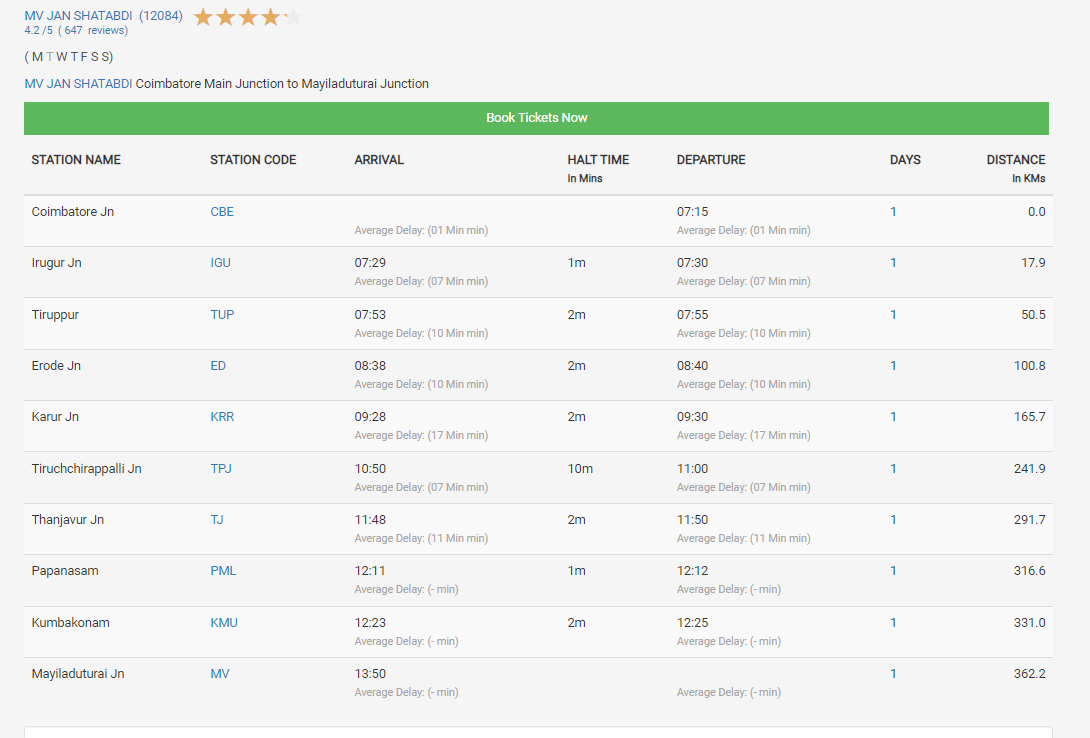Viewport: 1090px width, 738px height.
Task: Click the 07:29 arrival time at Irugur
Action: (370, 263)
